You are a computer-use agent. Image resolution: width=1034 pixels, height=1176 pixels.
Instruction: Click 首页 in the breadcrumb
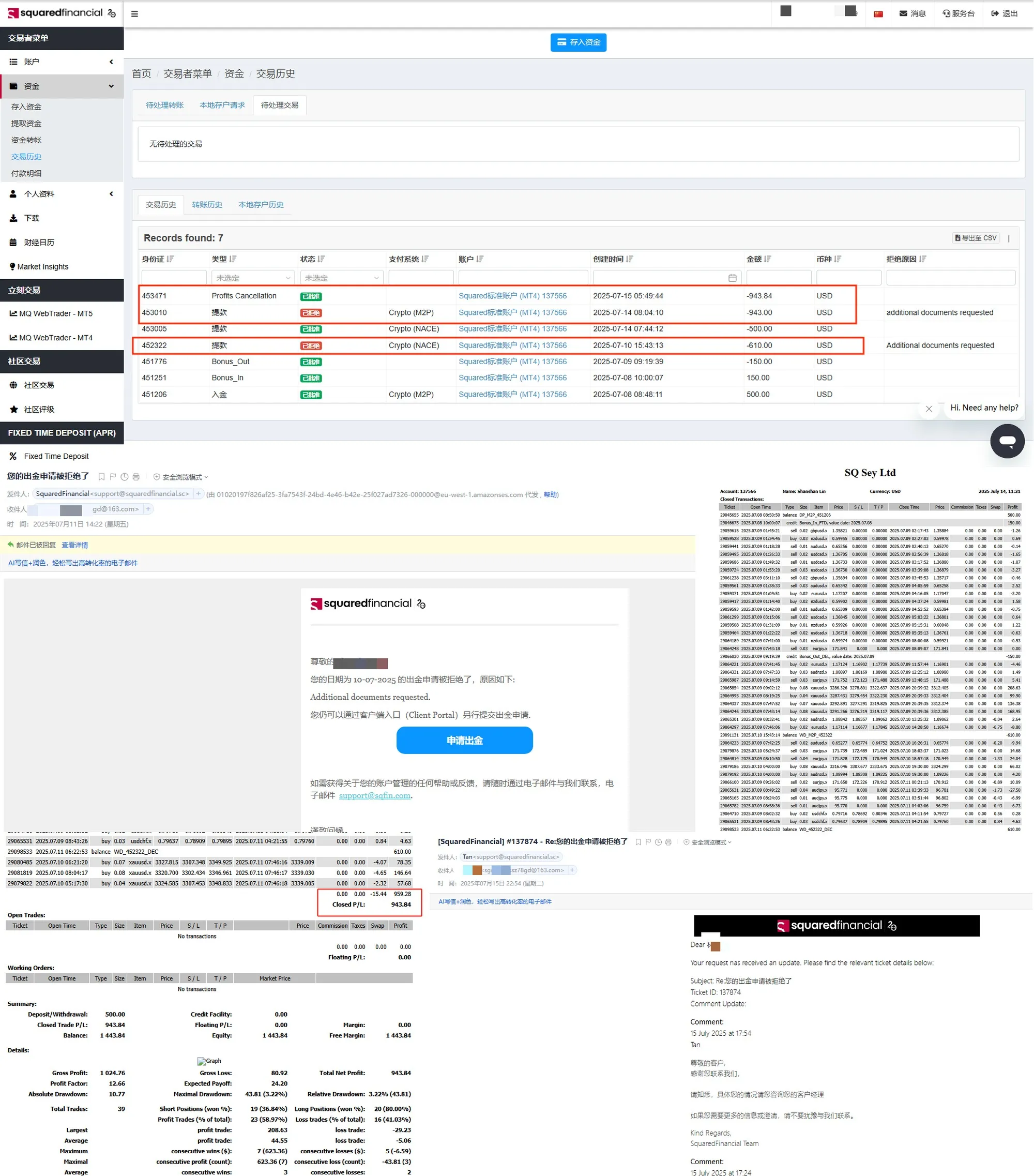click(x=142, y=73)
